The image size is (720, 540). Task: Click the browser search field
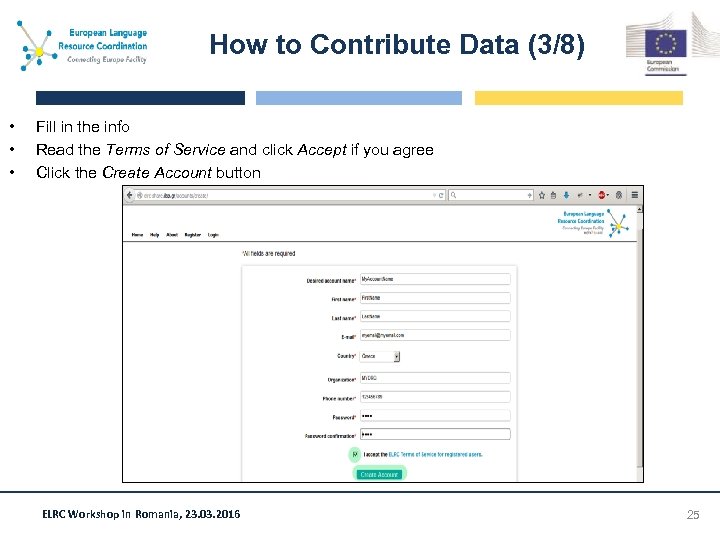click(491, 196)
